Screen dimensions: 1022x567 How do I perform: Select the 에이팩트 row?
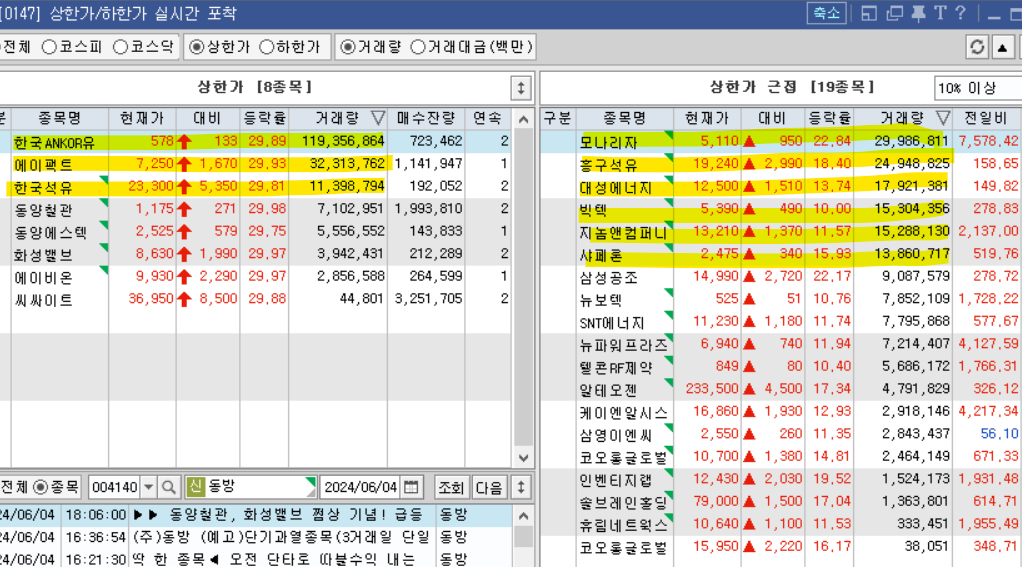coord(255,164)
